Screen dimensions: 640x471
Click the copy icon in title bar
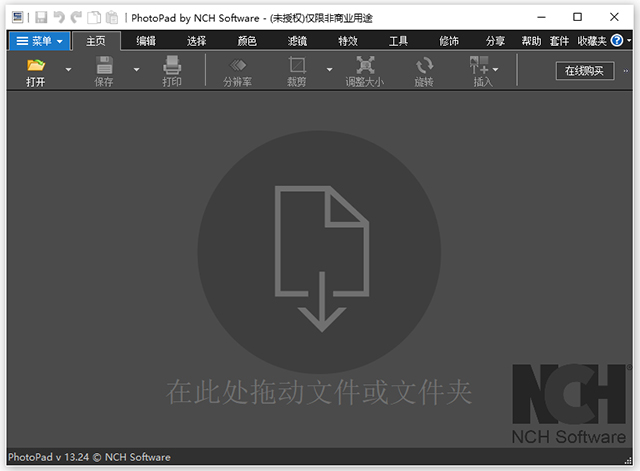tap(94, 17)
